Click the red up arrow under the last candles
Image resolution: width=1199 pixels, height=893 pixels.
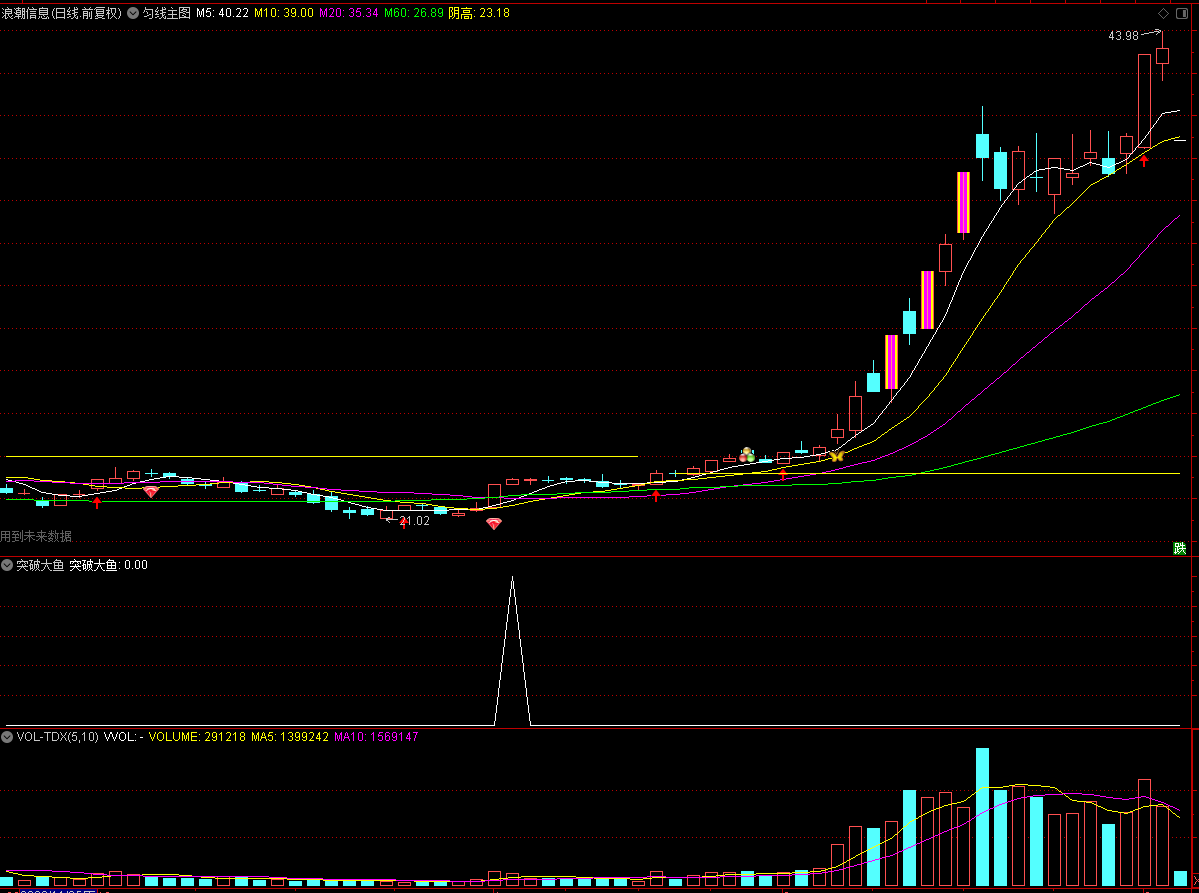(1144, 161)
